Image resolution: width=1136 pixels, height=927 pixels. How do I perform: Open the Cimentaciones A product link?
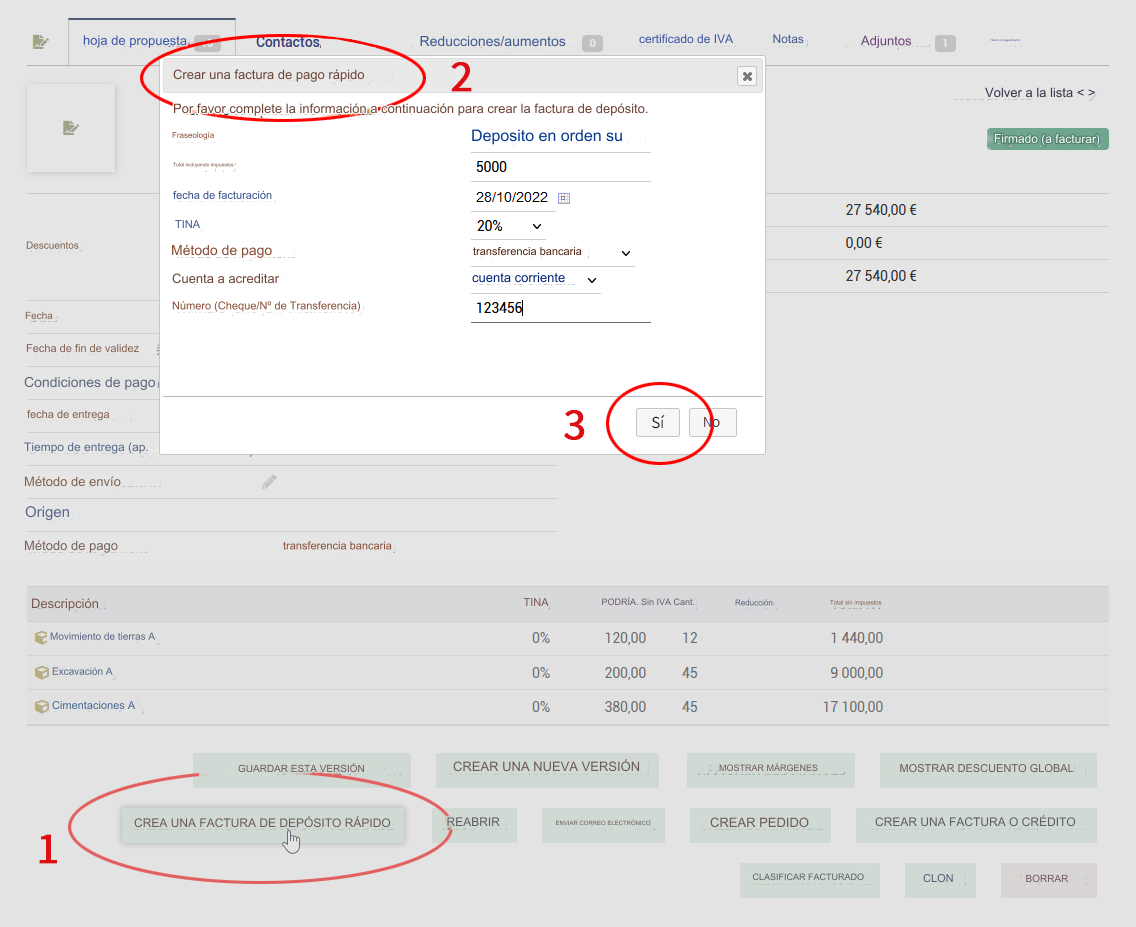93,705
